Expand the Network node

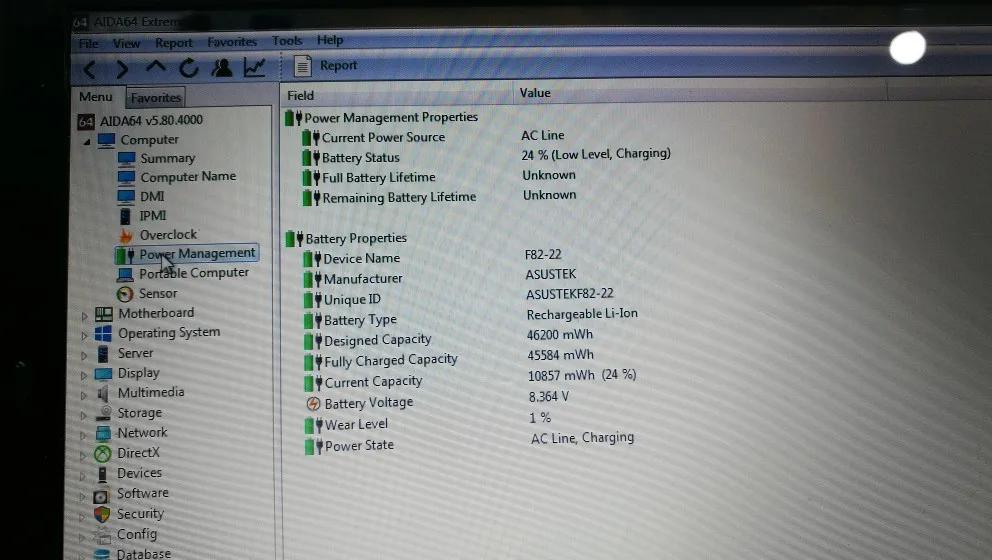coord(83,435)
